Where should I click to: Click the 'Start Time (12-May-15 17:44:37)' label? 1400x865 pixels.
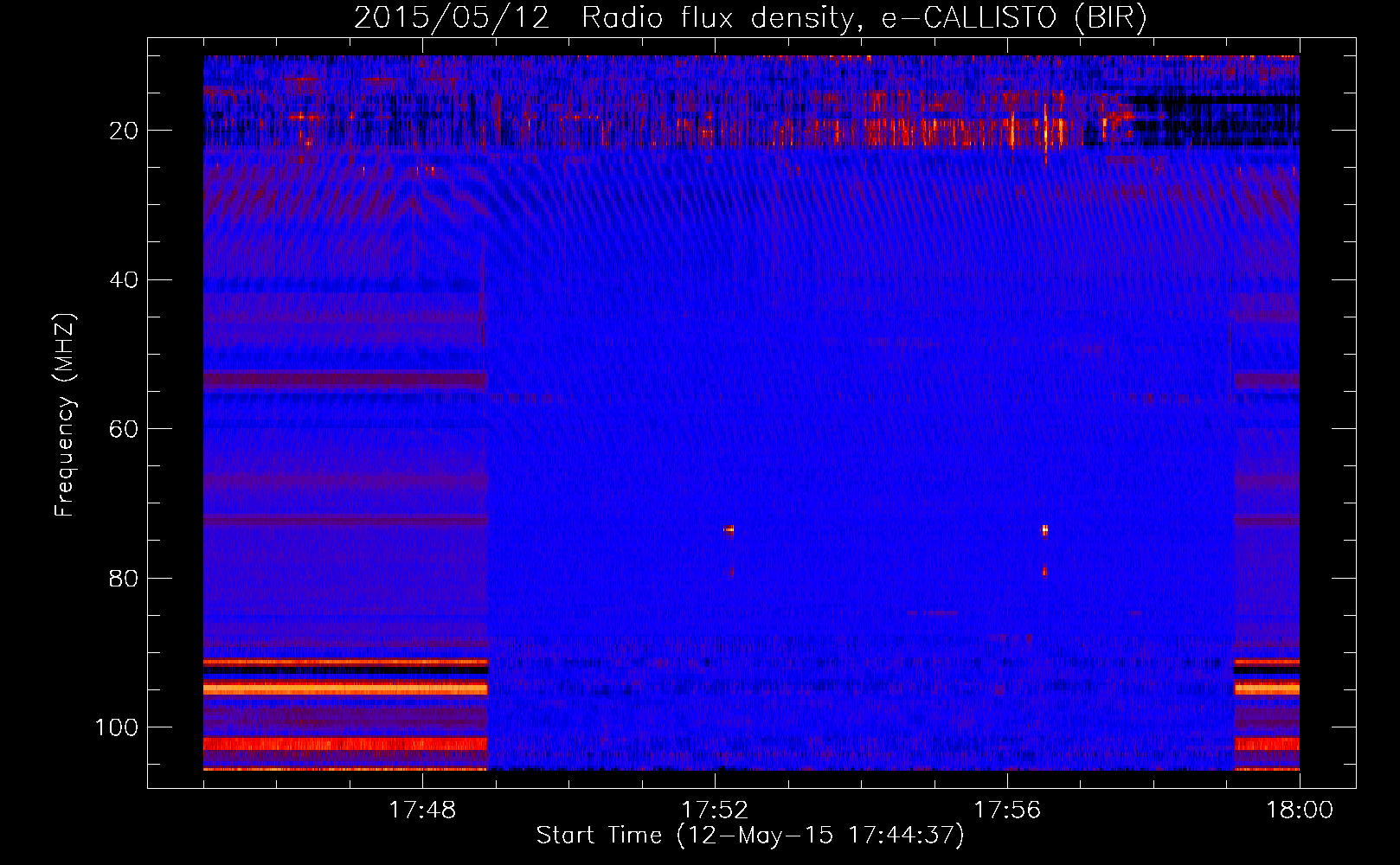pos(750,836)
